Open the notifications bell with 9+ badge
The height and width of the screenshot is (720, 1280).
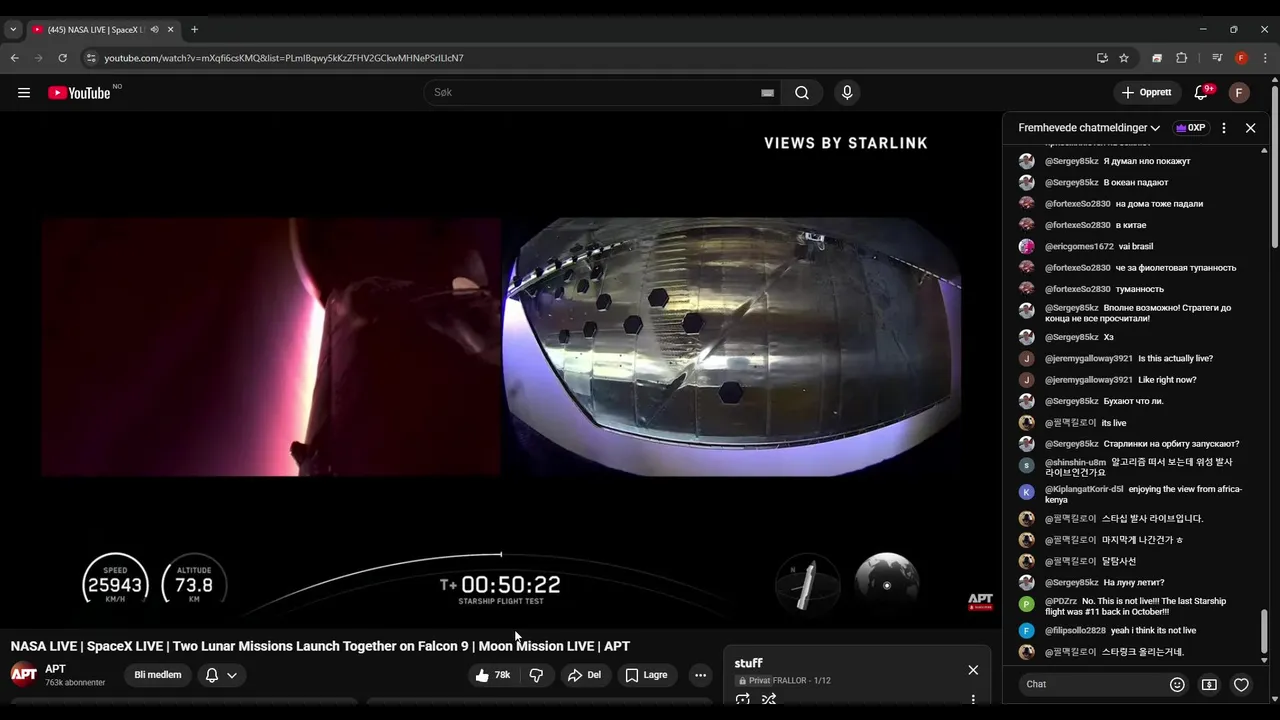click(x=1201, y=92)
